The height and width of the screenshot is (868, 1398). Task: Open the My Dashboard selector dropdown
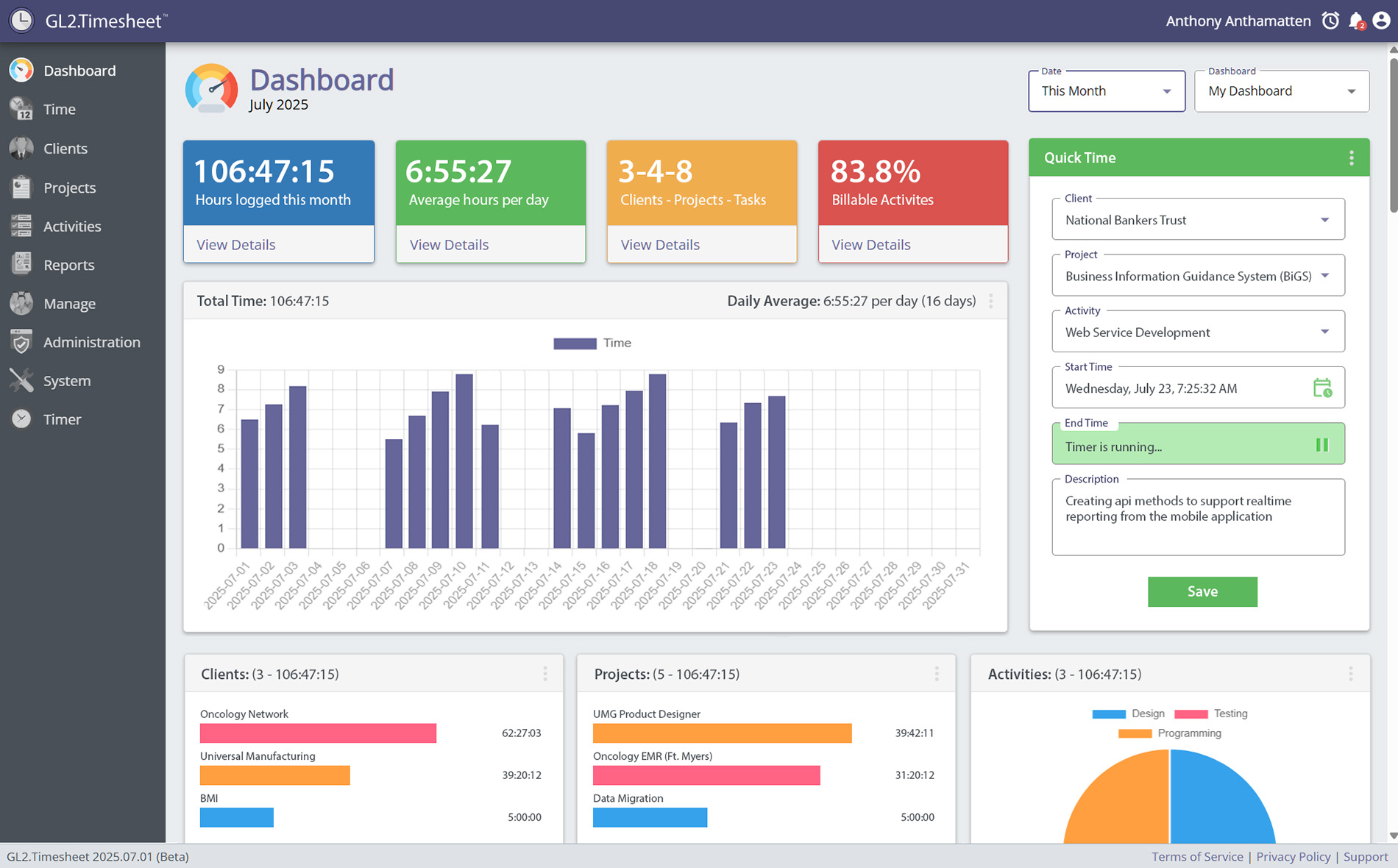[x=1282, y=91]
